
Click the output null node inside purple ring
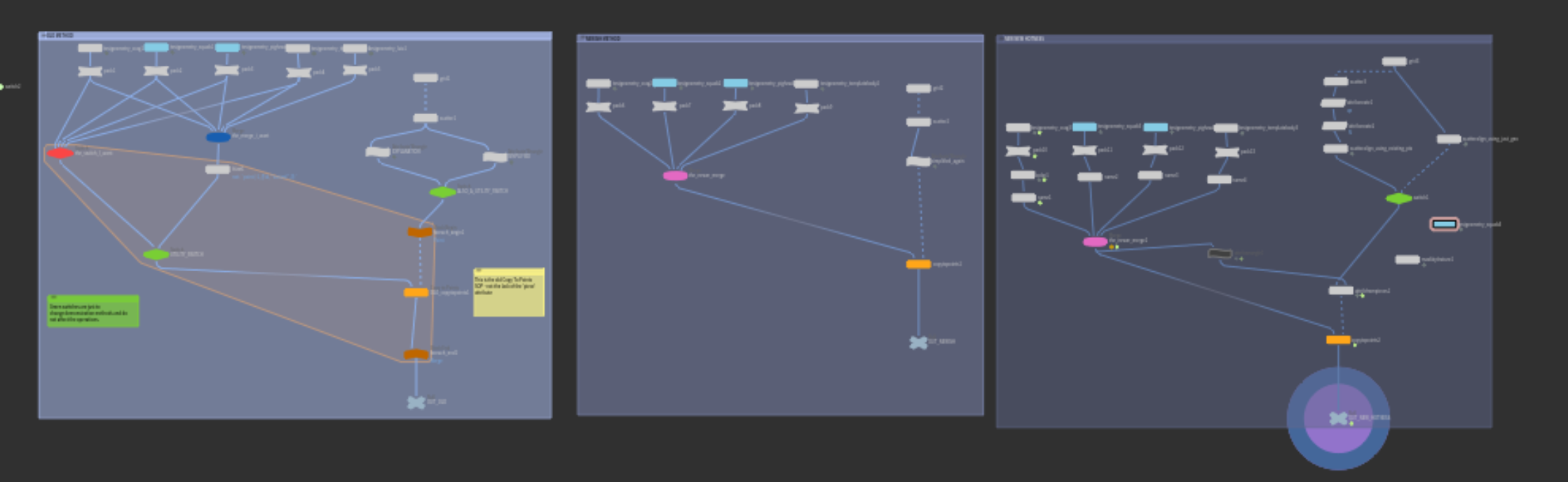(1338, 418)
